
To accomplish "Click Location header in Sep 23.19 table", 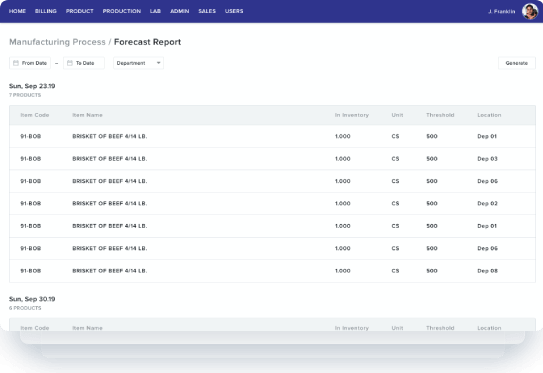I will (x=489, y=115).
